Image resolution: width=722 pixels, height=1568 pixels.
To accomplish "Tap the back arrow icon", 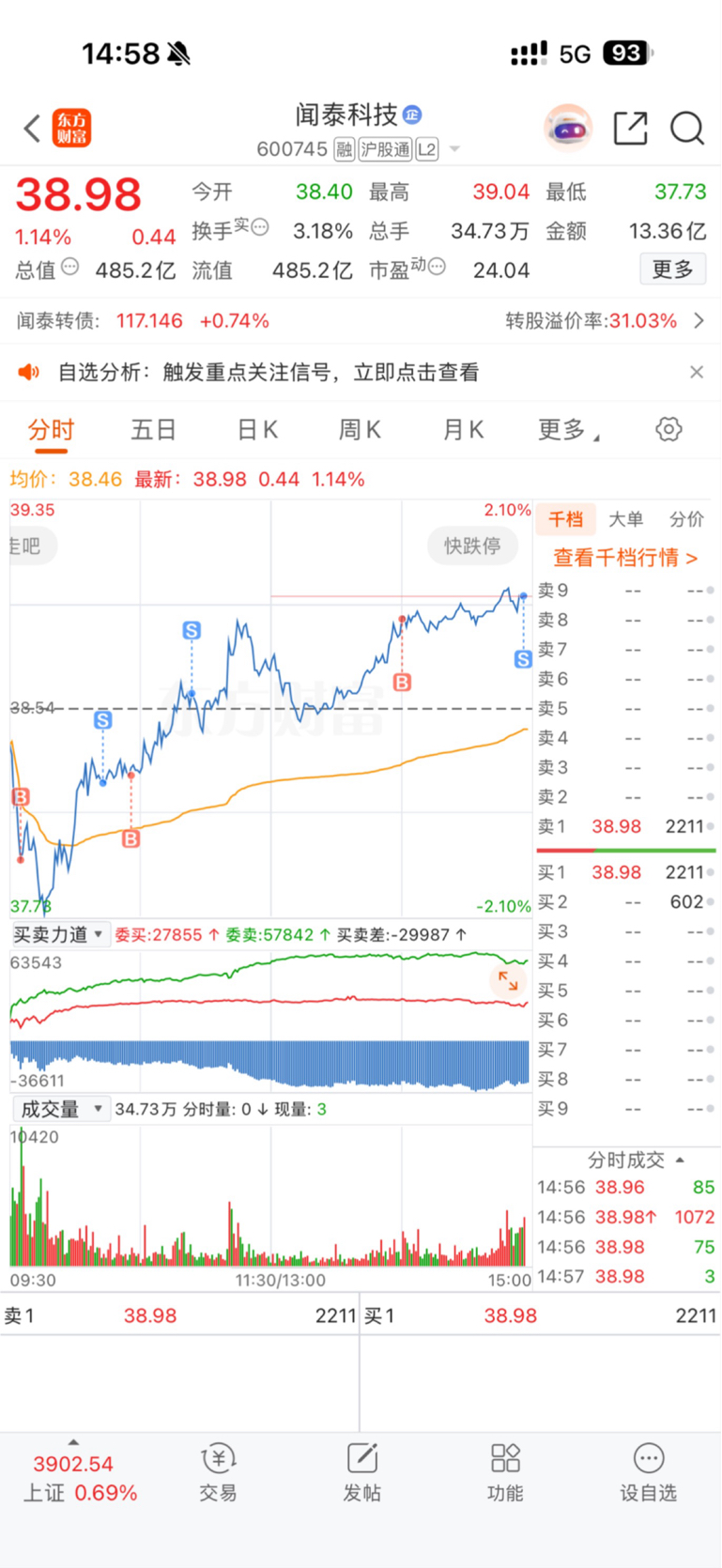I will [x=33, y=129].
